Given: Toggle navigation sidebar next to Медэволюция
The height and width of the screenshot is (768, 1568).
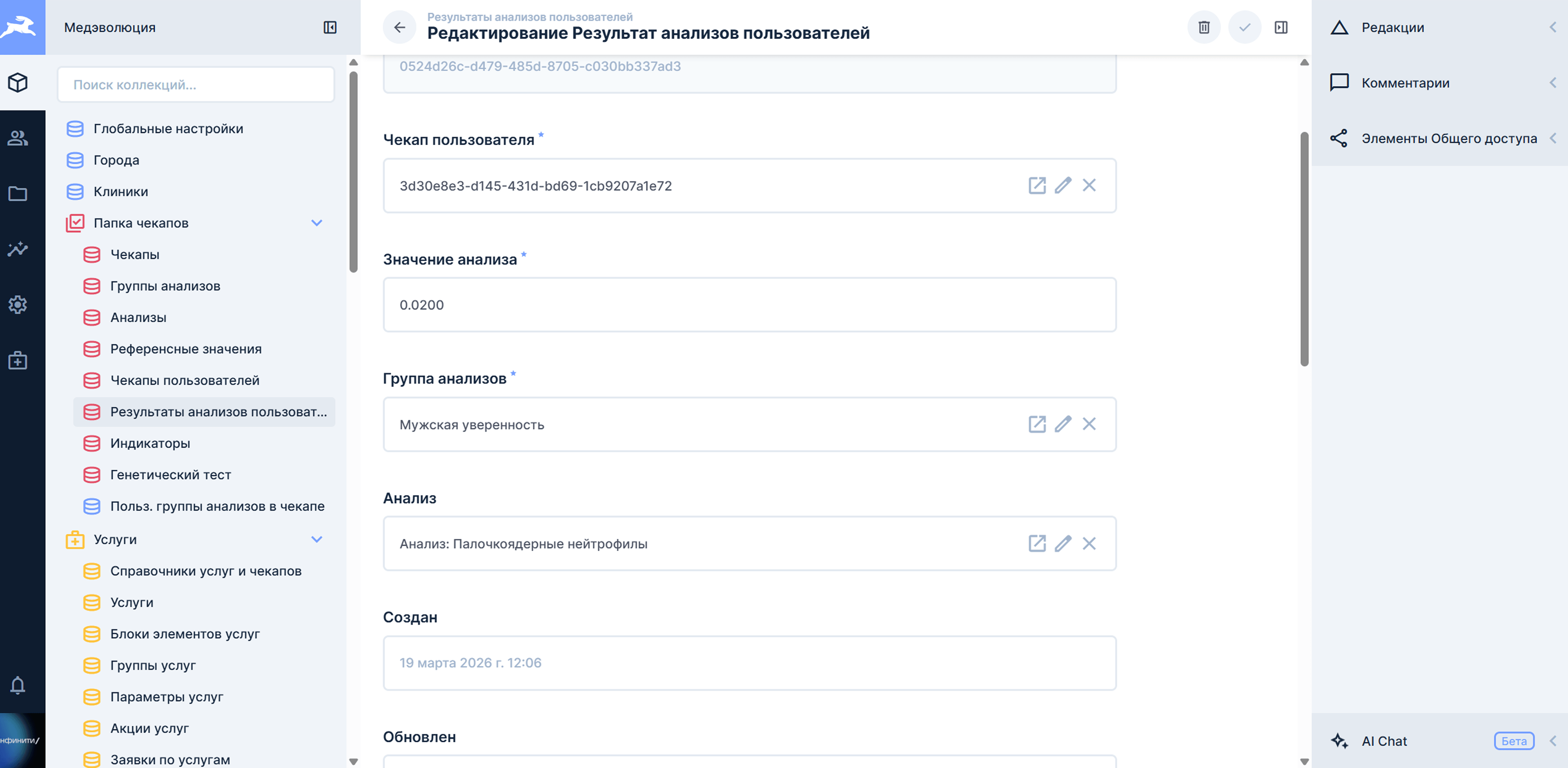Looking at the screenshot, I should click(330, 27).
